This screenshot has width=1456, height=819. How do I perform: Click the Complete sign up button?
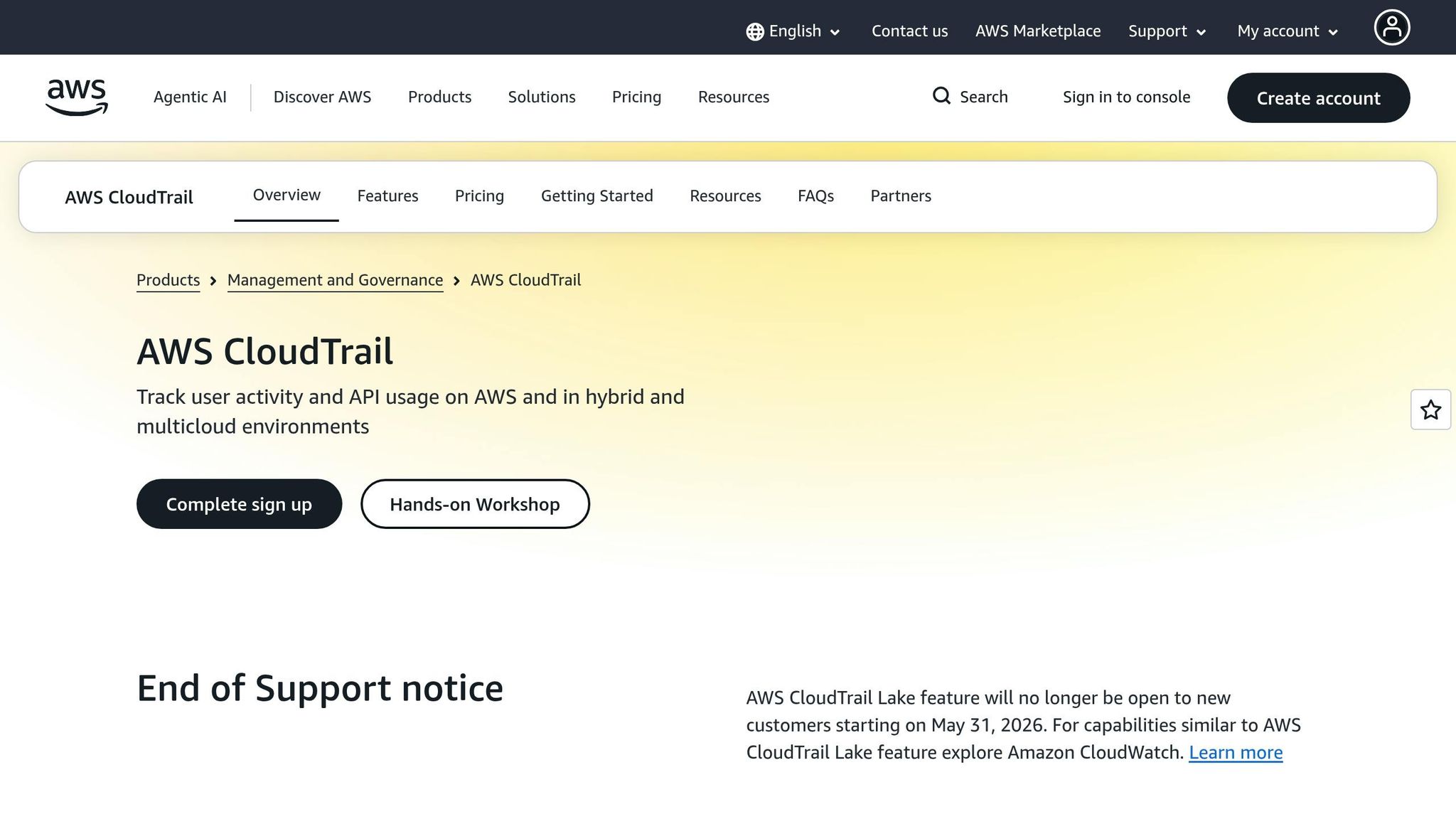coord(239,504)
